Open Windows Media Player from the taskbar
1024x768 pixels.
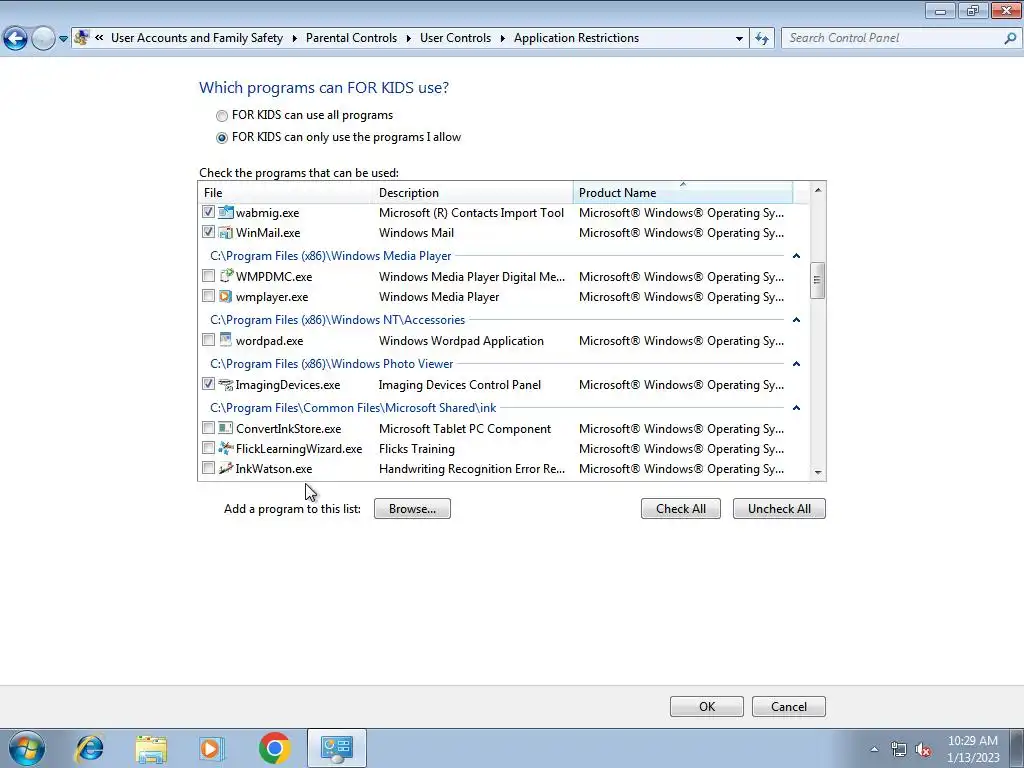coord(211,748)
